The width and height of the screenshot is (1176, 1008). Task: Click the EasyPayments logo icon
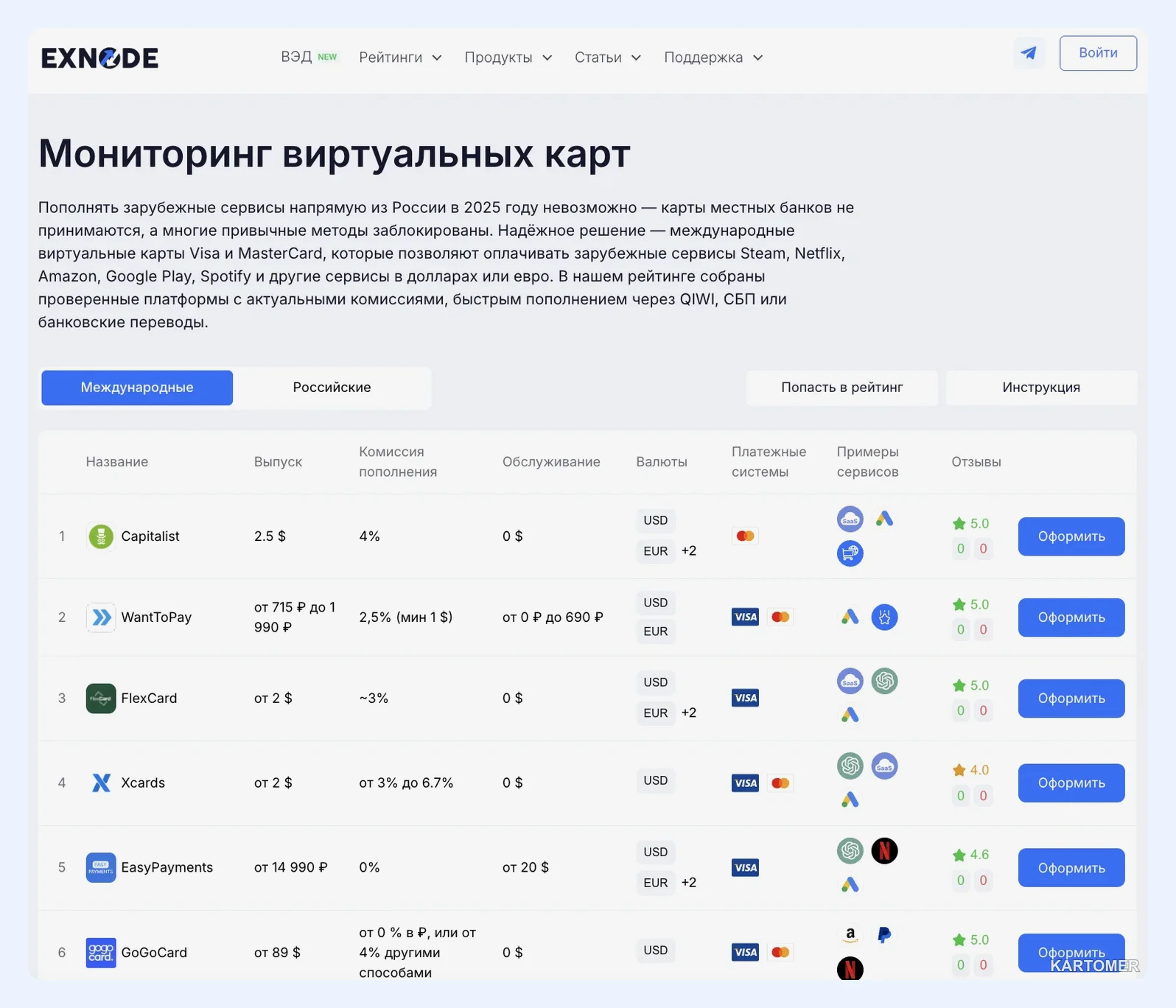[x=101, y=867]
